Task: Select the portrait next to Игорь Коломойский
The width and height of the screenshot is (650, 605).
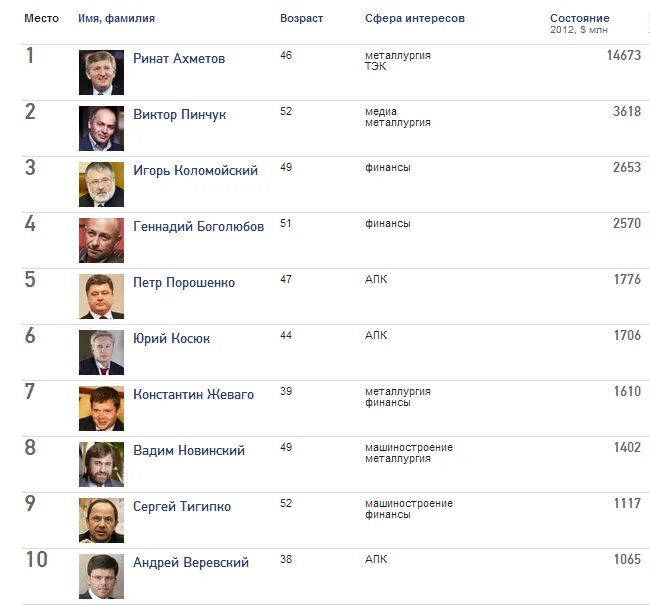Action: click(x=101, y=185)
